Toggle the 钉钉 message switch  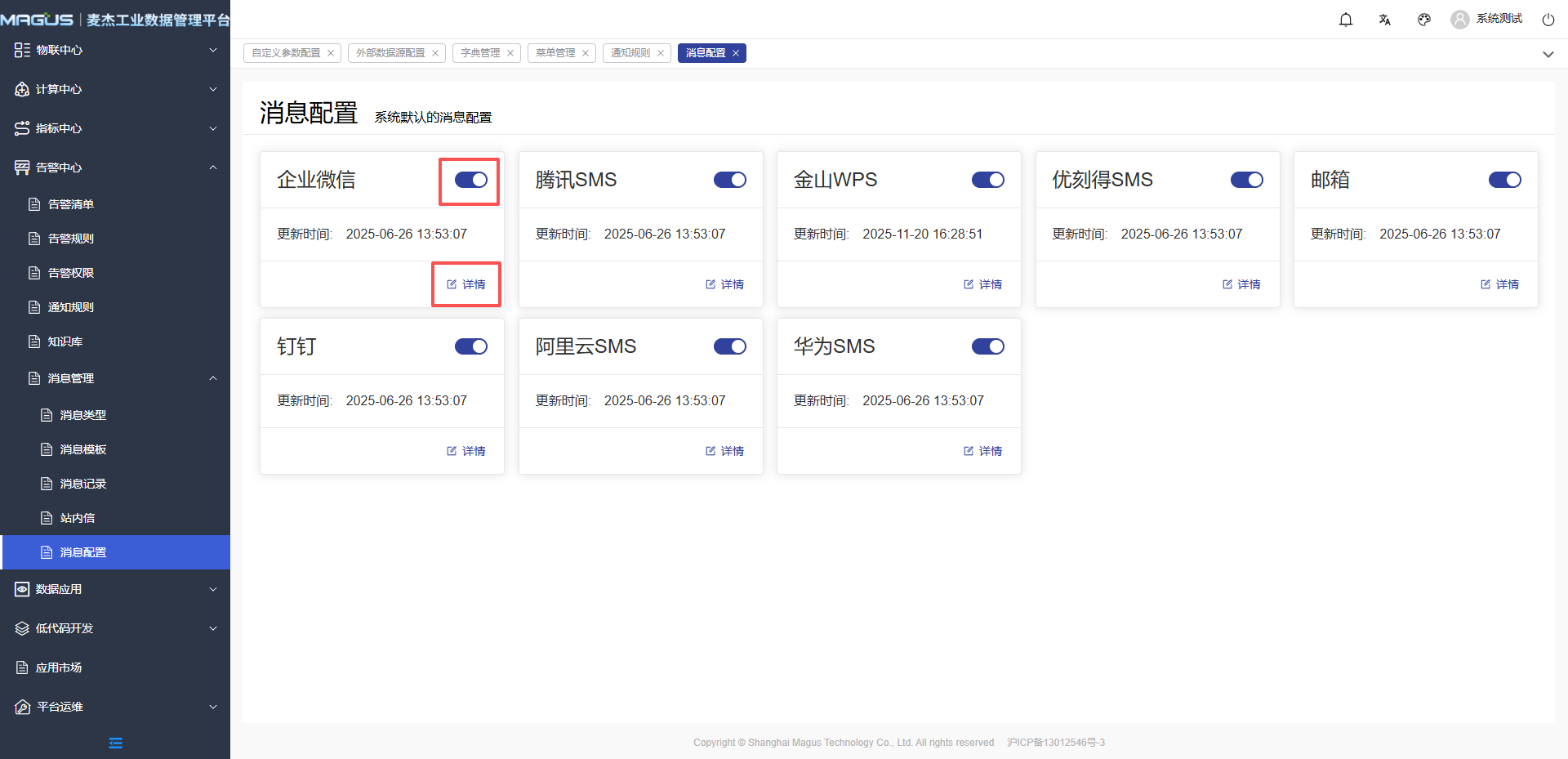[470, 346]
